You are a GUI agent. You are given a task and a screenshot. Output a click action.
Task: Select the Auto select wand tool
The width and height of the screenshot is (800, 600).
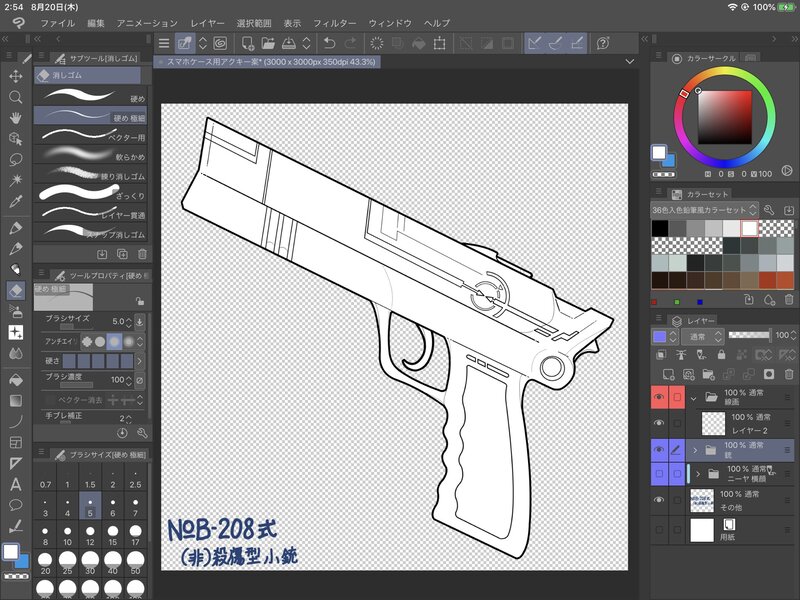point(16,180)
